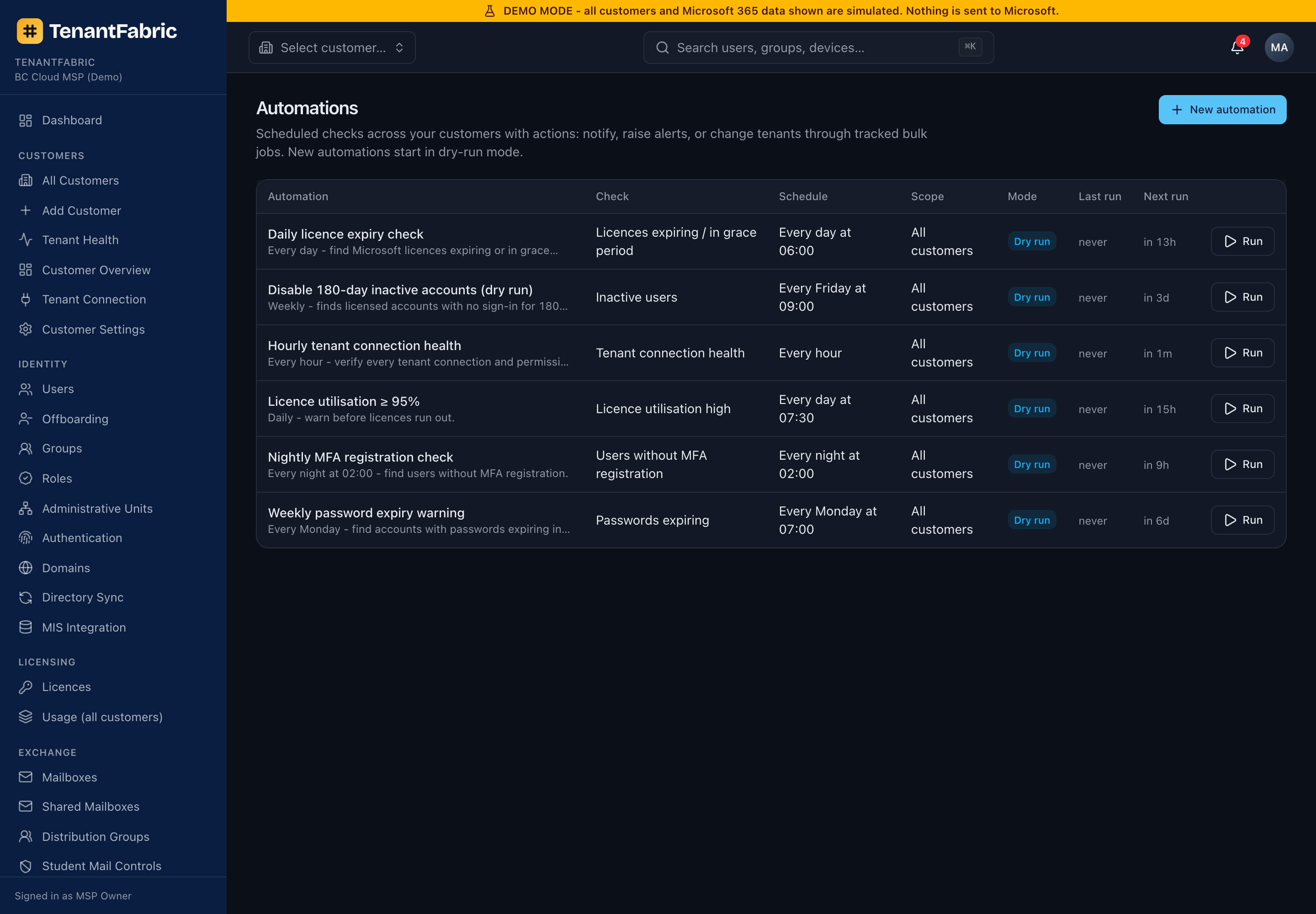Viewport: 1316px width, 914px height.
Task: Select the Hourly tenant connection health title
Action: pos(364,345)
